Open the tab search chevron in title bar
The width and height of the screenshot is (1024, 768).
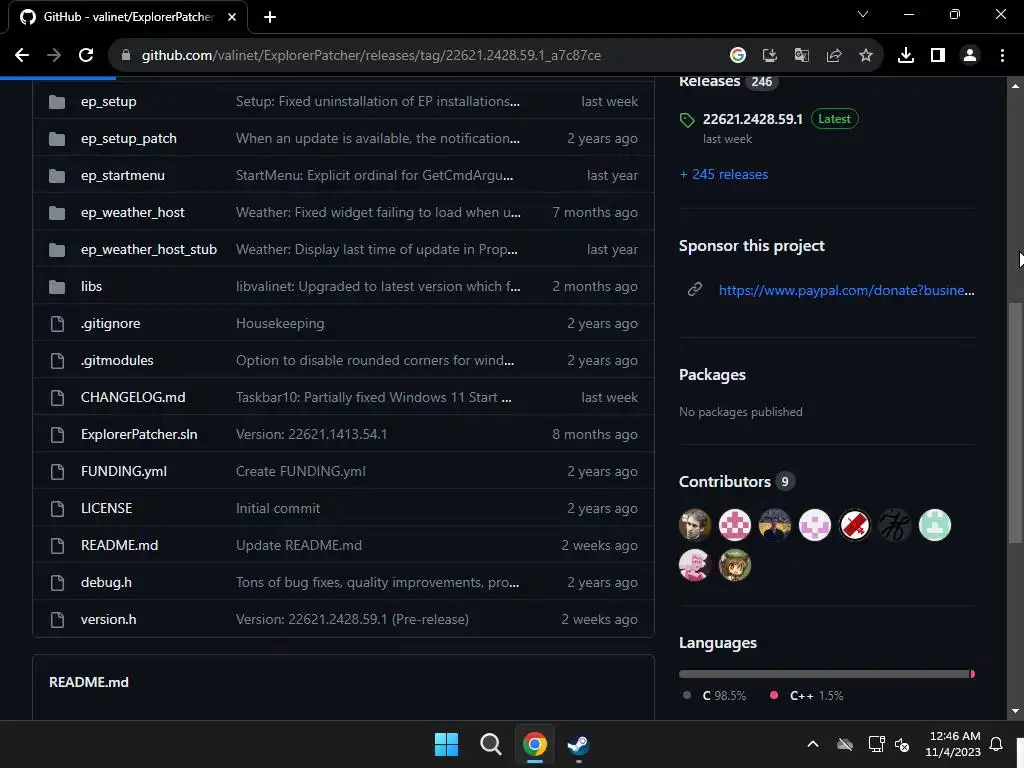[863, 14]
